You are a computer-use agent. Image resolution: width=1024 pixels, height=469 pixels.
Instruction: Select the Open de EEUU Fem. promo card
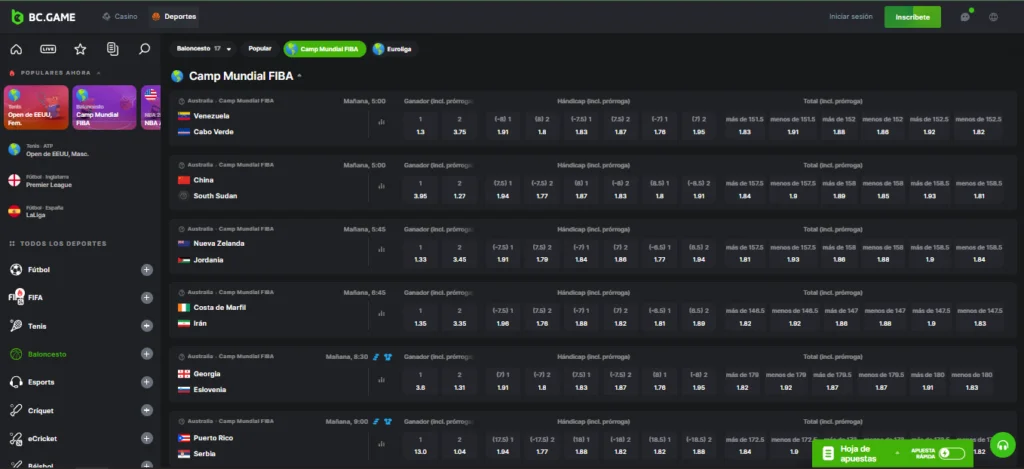(36, 108)
